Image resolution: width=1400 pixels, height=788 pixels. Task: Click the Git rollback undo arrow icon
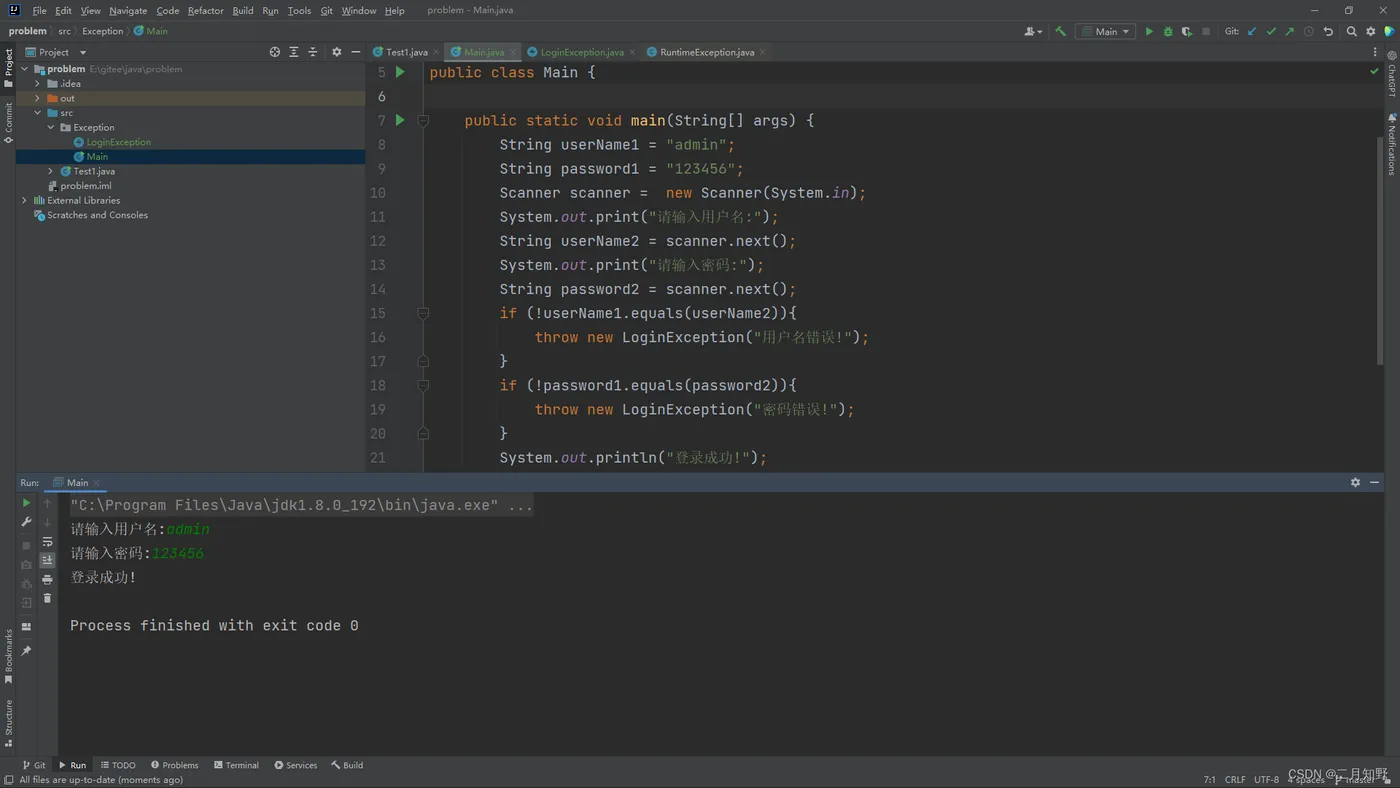click(1328, 31)
